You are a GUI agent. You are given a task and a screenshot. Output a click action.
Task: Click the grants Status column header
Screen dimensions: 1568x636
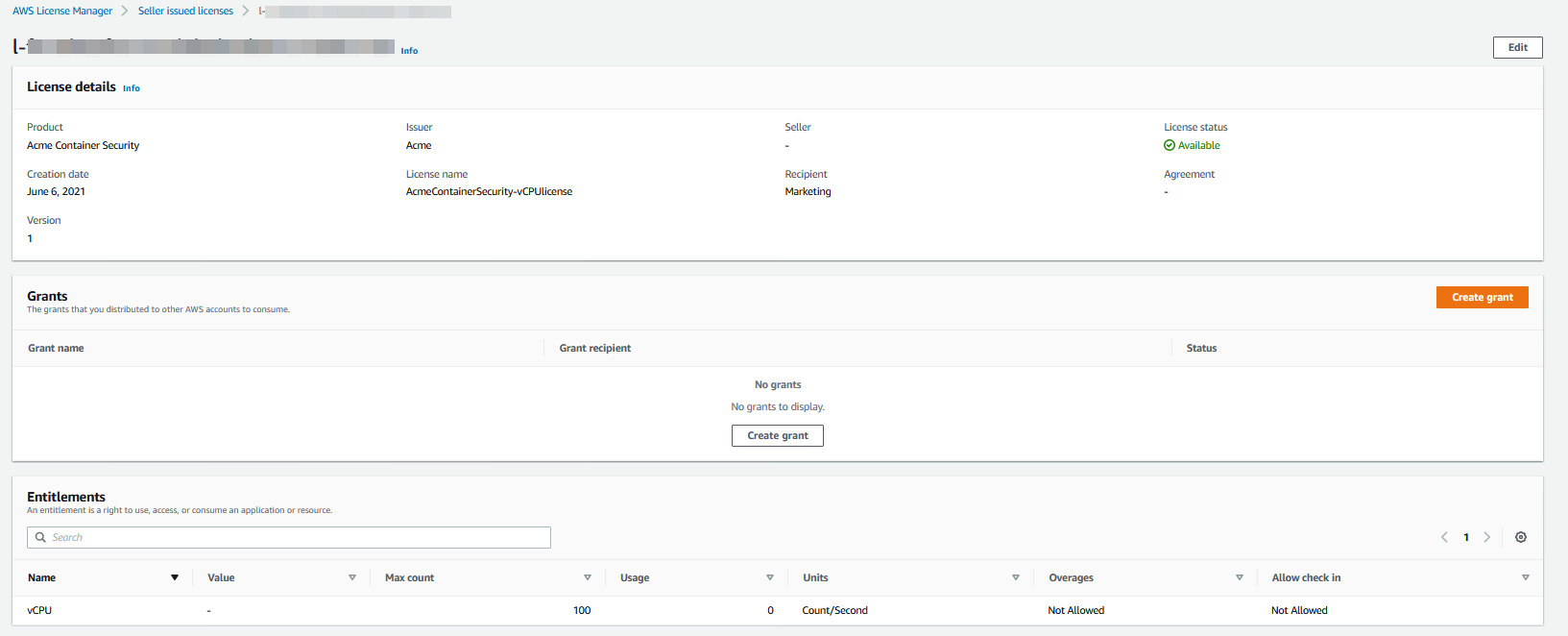1201,348
